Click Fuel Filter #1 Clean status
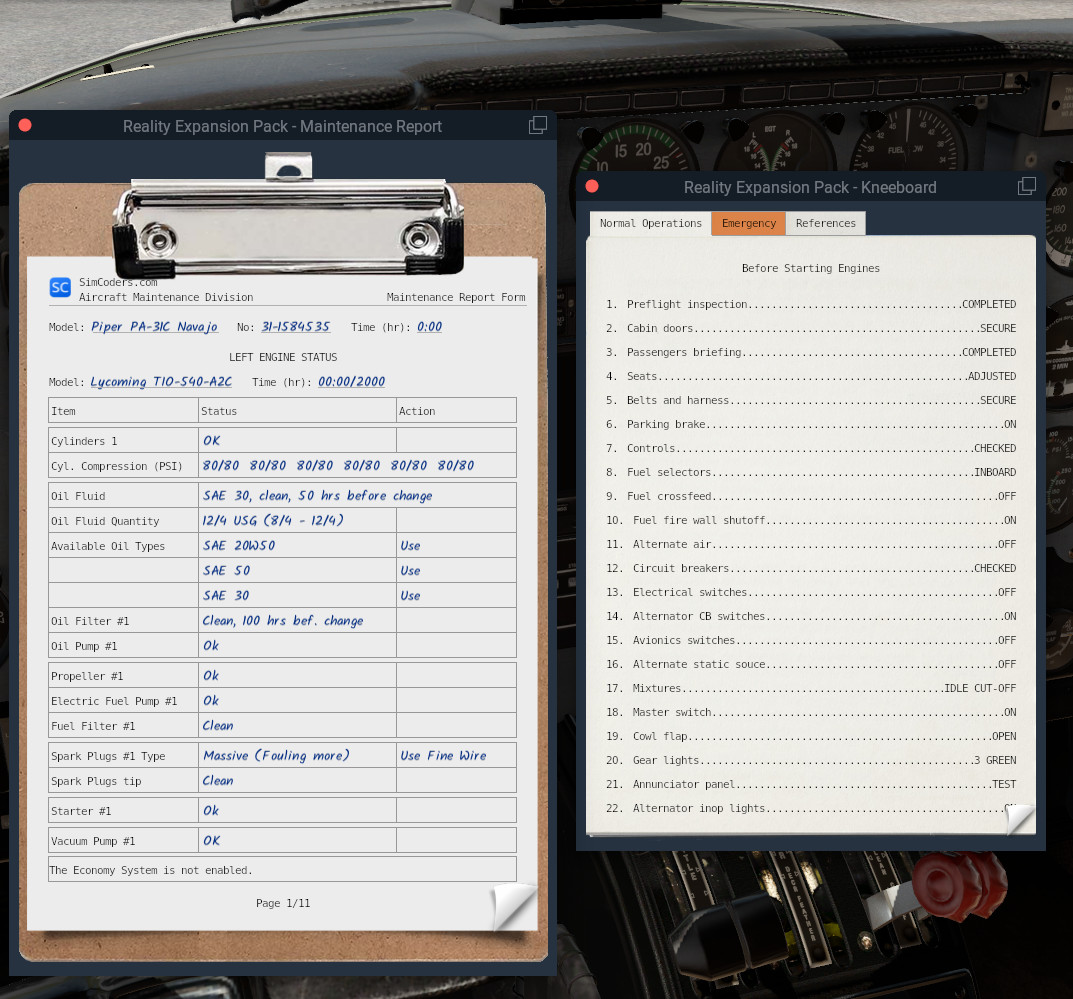This screenshot has width=1073, height=999. point(218,725)
